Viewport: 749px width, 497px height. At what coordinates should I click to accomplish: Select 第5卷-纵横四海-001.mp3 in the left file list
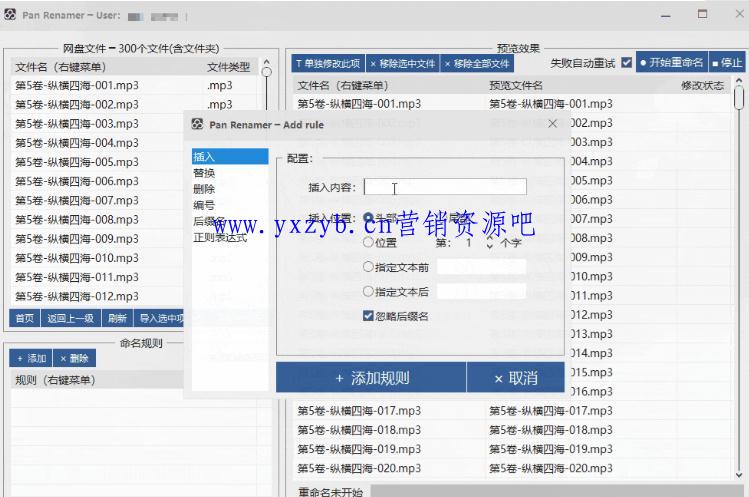pyautogui.click(x=77, y=86)
